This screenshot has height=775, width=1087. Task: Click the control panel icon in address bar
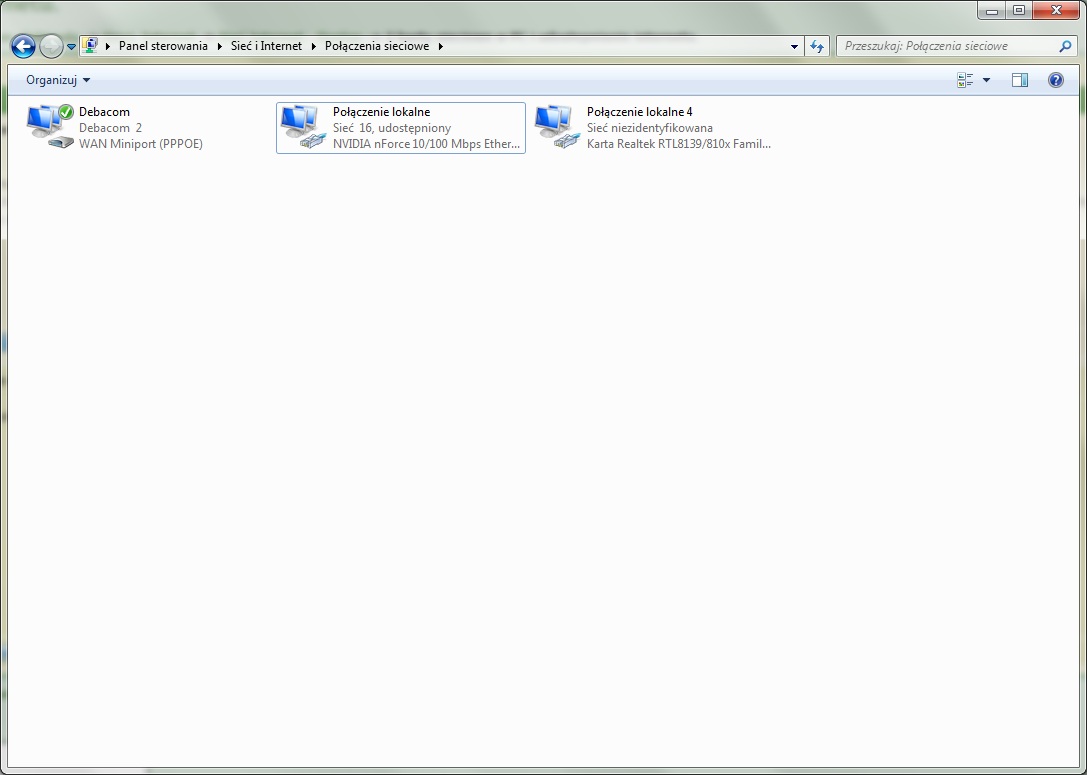[x=90, y=46]
